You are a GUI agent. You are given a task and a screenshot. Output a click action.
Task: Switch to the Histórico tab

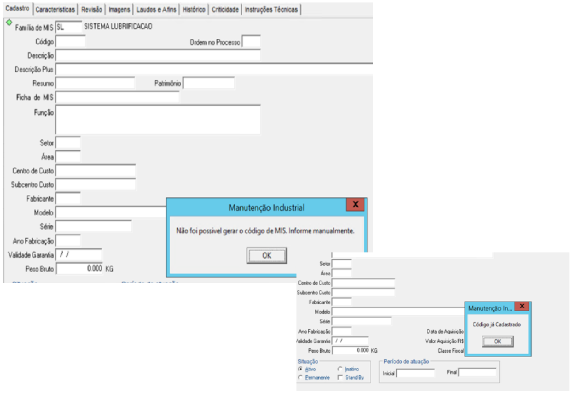coord(194,9)
